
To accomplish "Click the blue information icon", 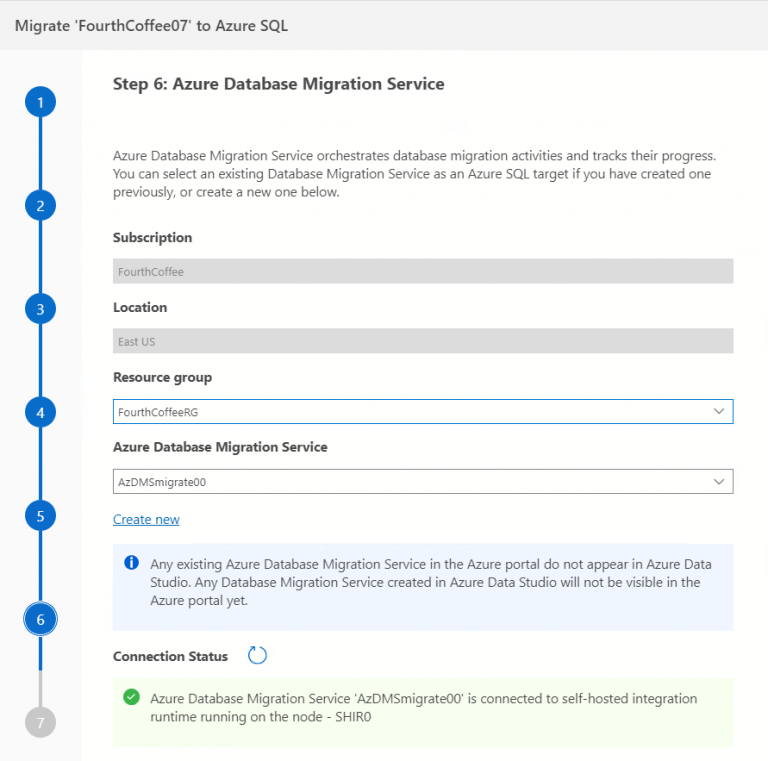I will pos(131,563).
